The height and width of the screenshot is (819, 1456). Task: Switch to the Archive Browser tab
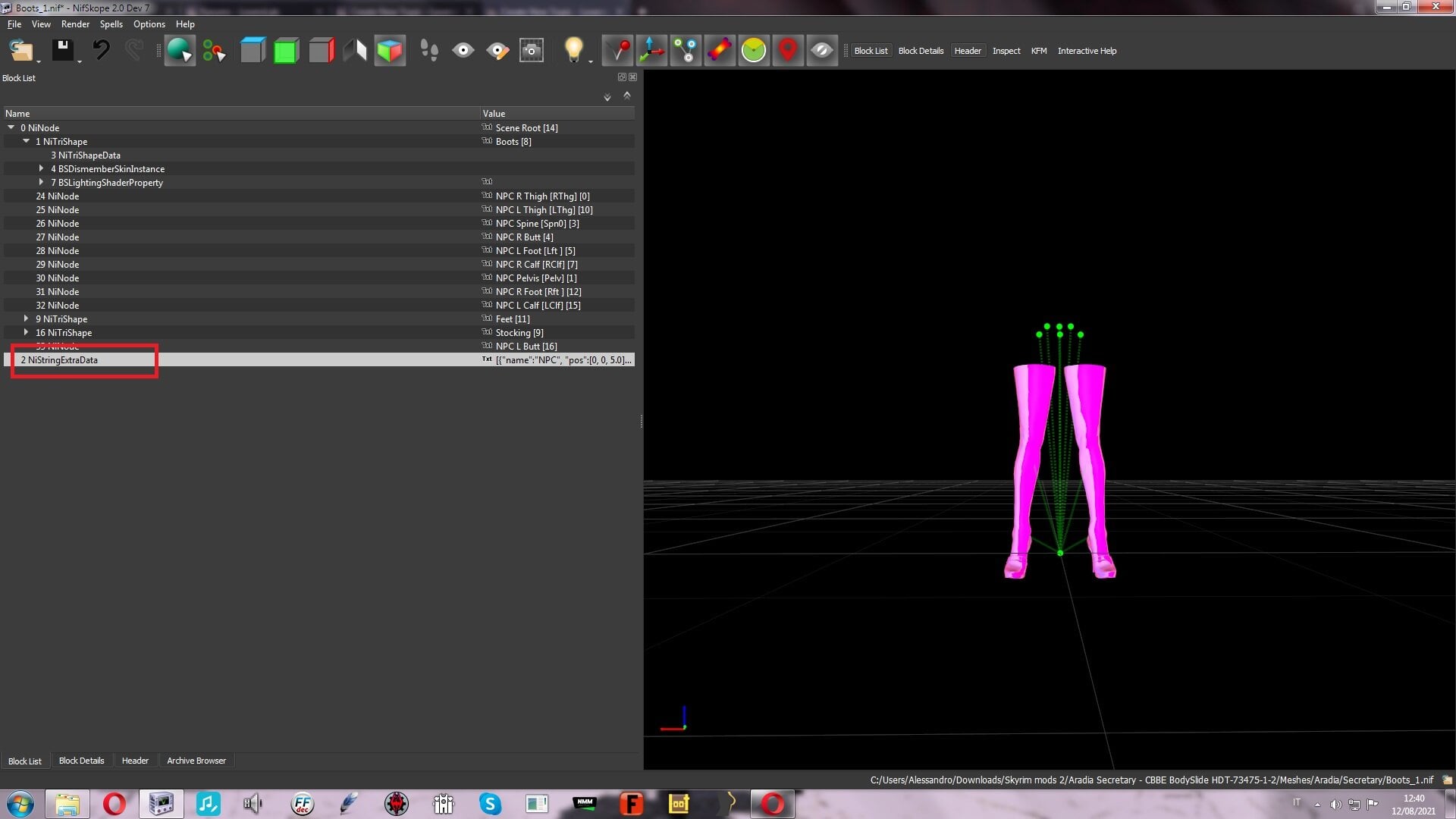tap(196, 761)
